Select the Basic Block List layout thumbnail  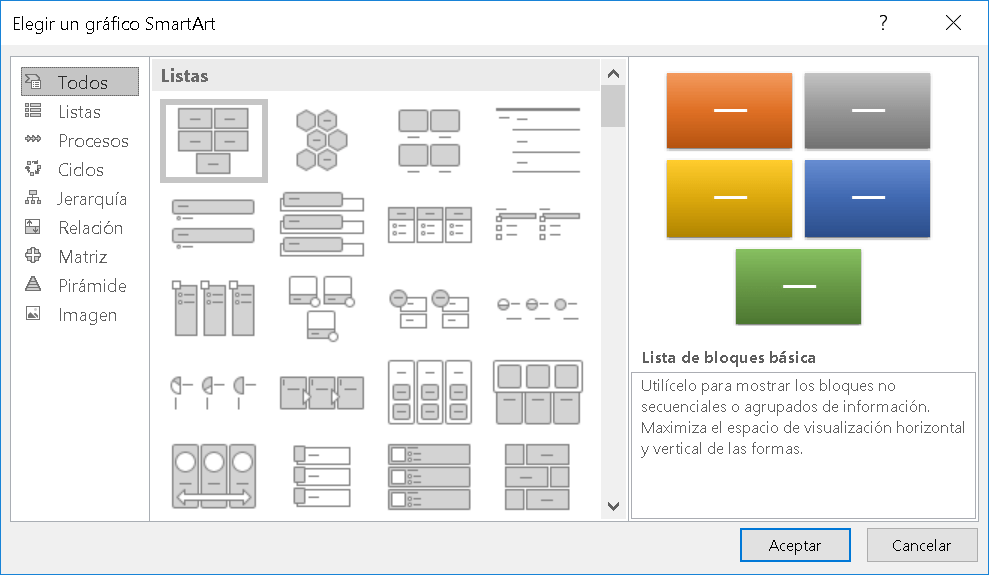pos(214,141)
